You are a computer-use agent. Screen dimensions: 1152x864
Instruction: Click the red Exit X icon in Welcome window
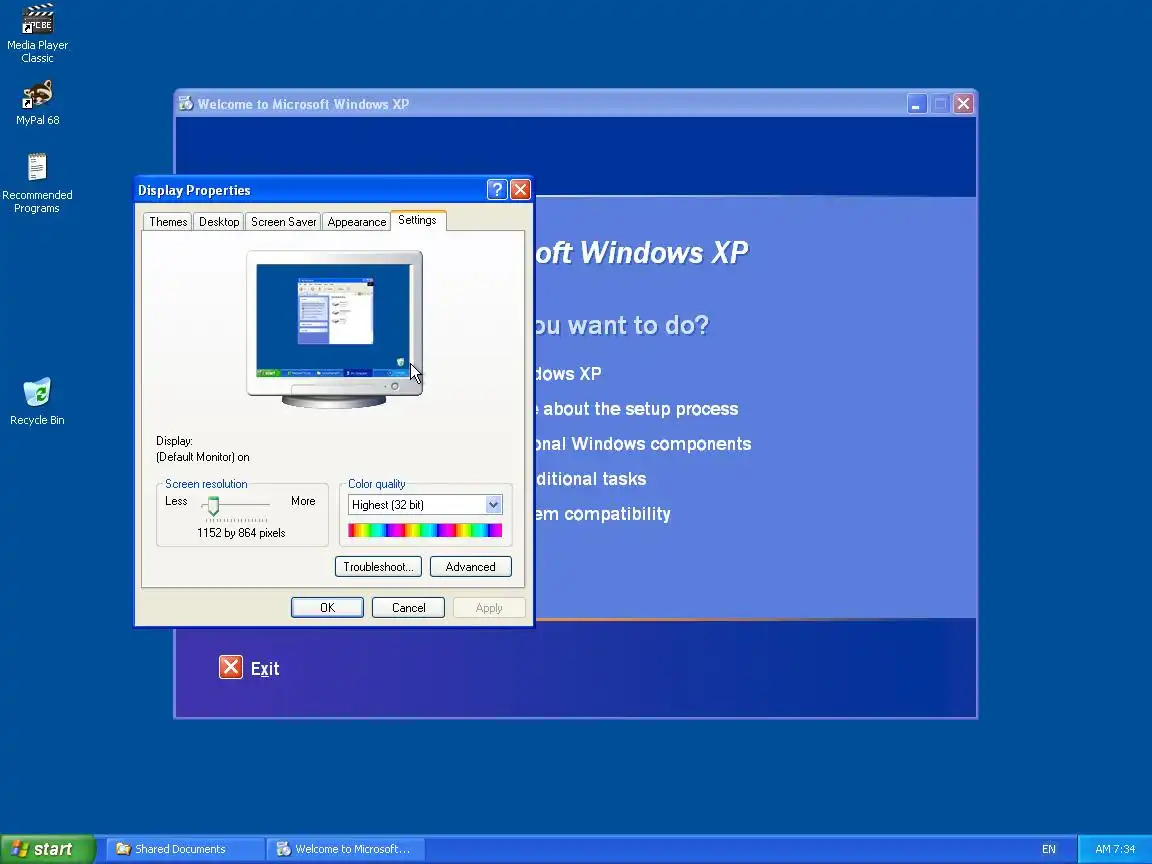(231, 667)
